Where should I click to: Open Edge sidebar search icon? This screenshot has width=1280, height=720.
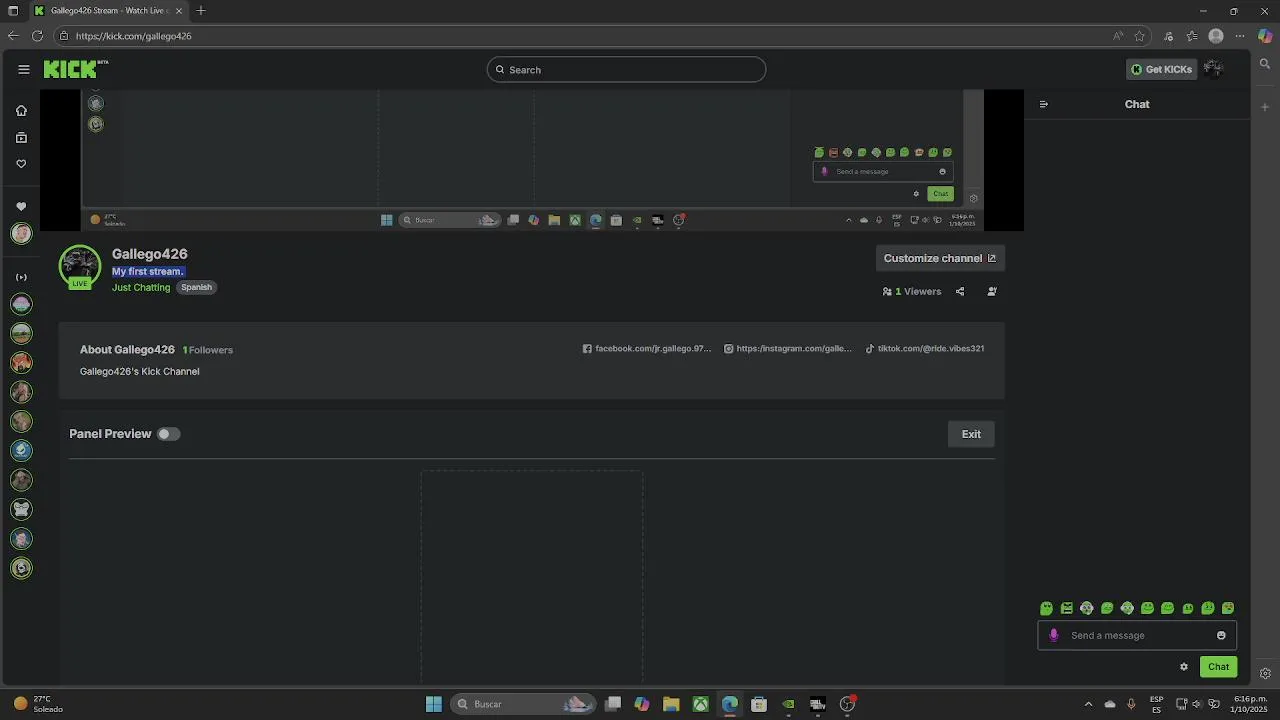1265,63
